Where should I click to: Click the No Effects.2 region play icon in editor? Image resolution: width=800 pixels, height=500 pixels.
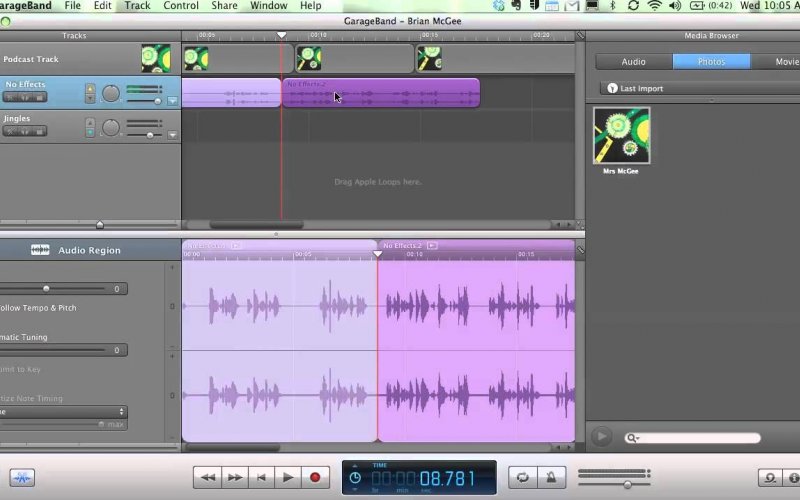coord(432,245)
